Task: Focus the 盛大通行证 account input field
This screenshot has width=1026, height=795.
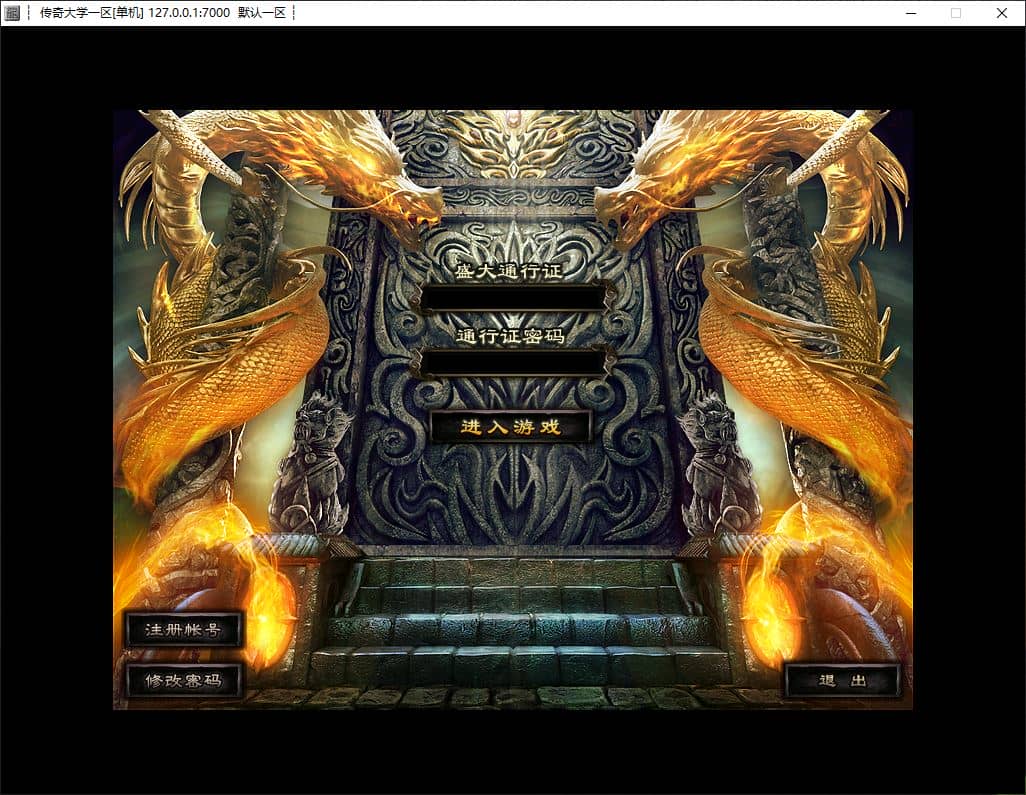Action: 514,298
